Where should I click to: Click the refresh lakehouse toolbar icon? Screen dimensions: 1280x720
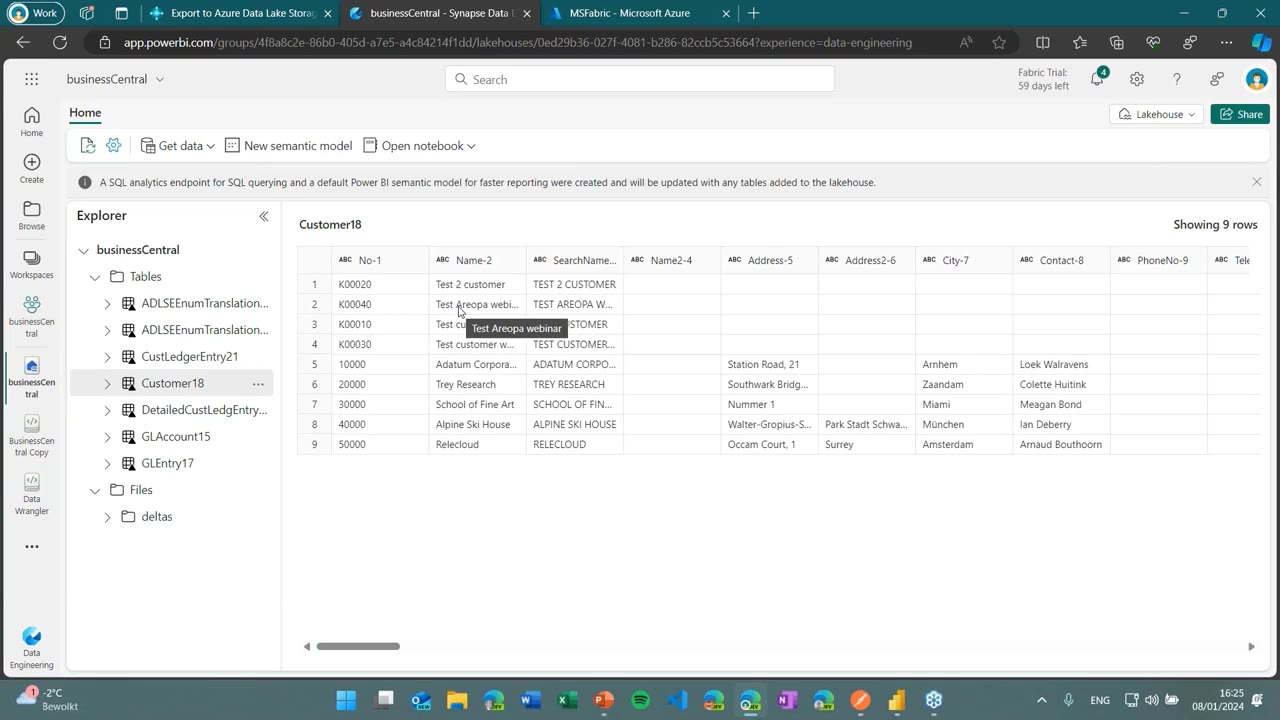coord(88,146)
